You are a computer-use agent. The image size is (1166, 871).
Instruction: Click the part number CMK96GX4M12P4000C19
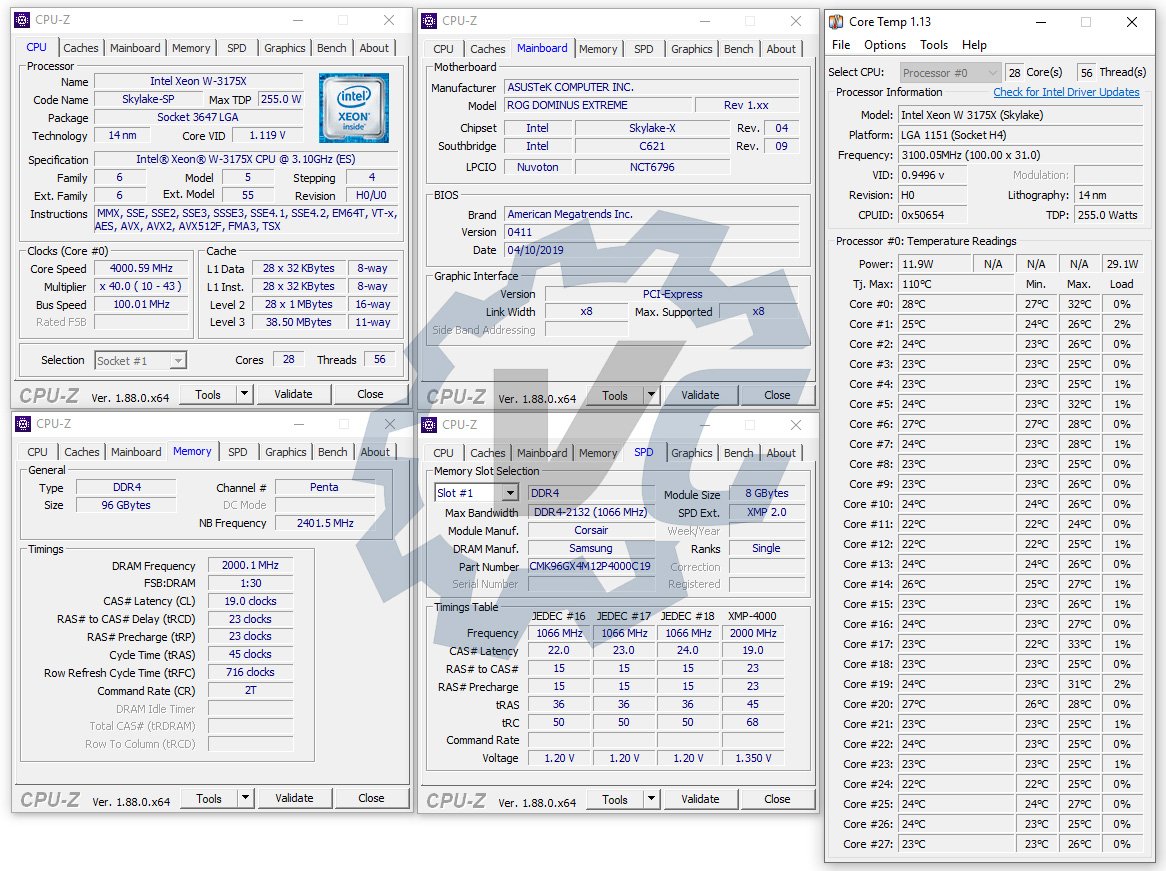590,566
